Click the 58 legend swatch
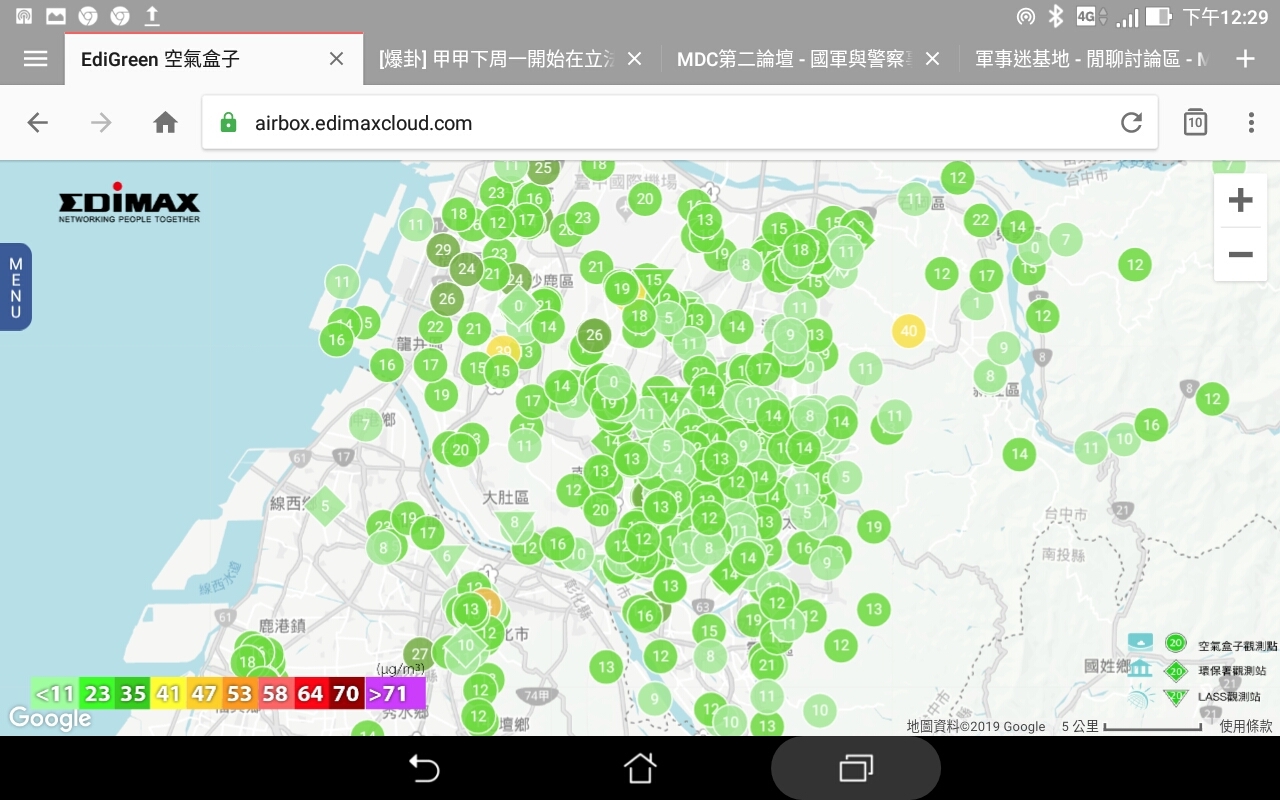1280x800 pixels. pyautogui.click(x=276, y=694)
